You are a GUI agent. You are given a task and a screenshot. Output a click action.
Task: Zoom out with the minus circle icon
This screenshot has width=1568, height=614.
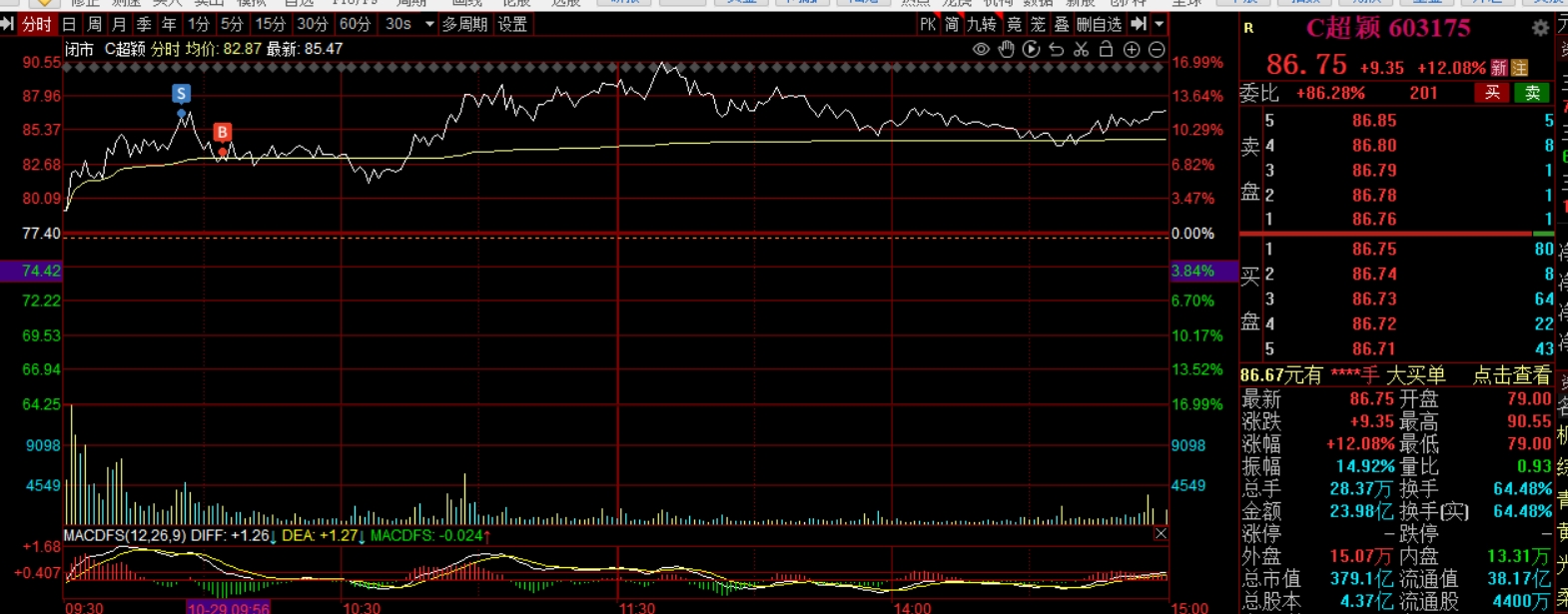coord(1157,49)
